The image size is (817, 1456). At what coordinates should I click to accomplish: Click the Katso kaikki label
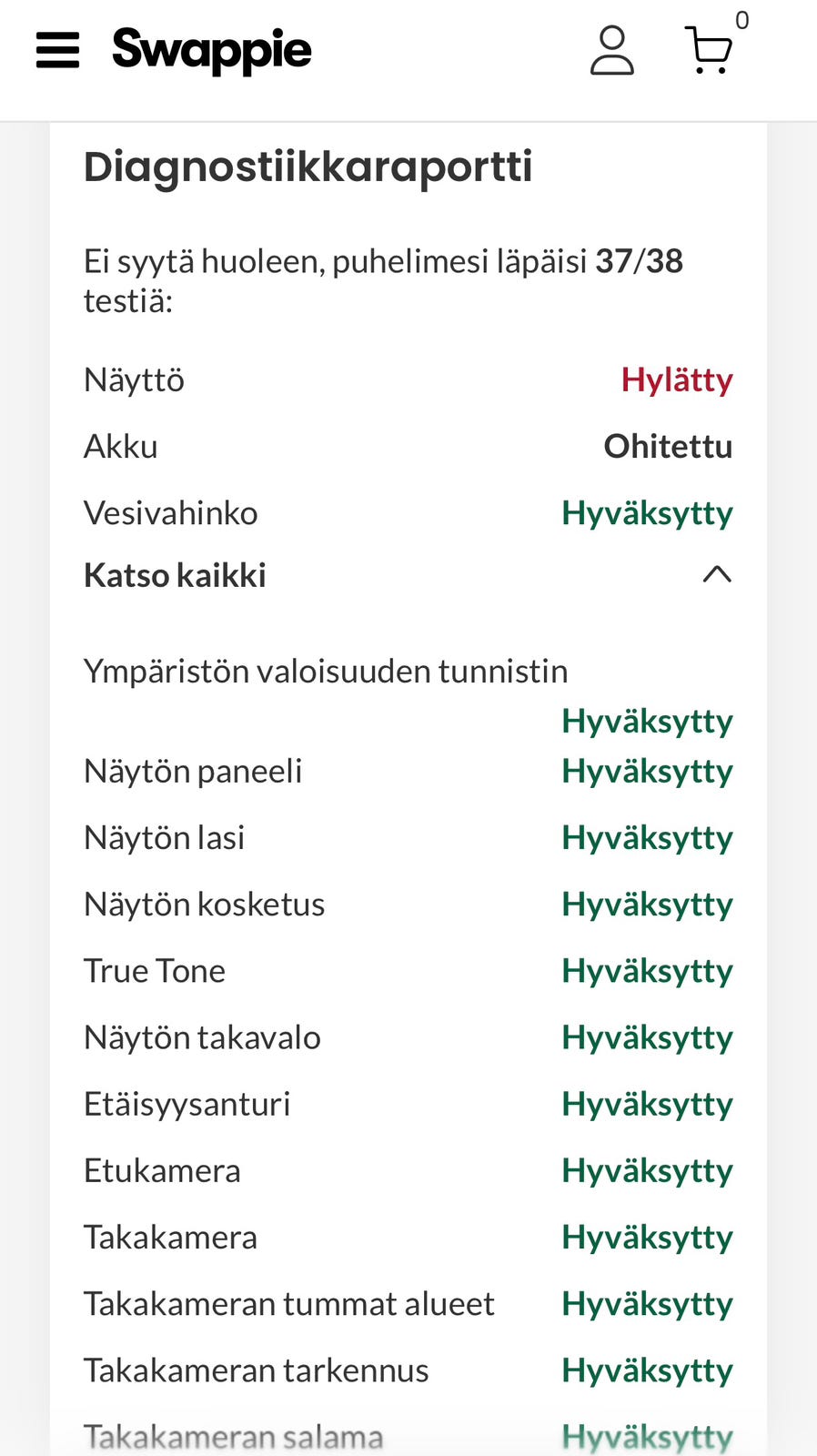(x=175, y=575)
